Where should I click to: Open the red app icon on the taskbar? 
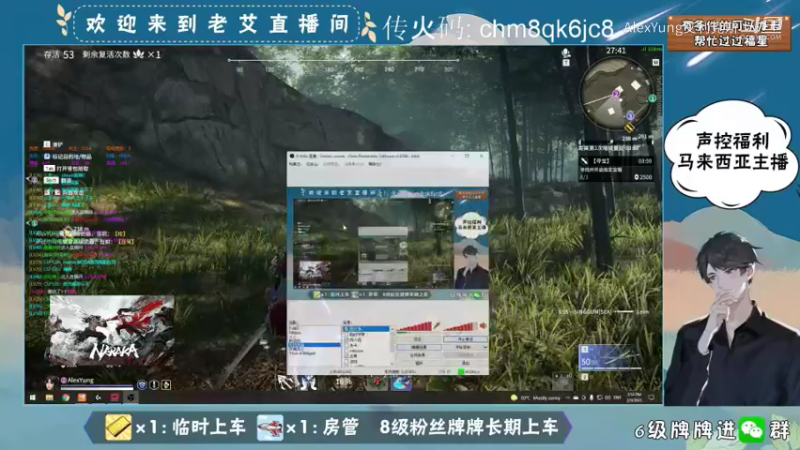[115, 397]
